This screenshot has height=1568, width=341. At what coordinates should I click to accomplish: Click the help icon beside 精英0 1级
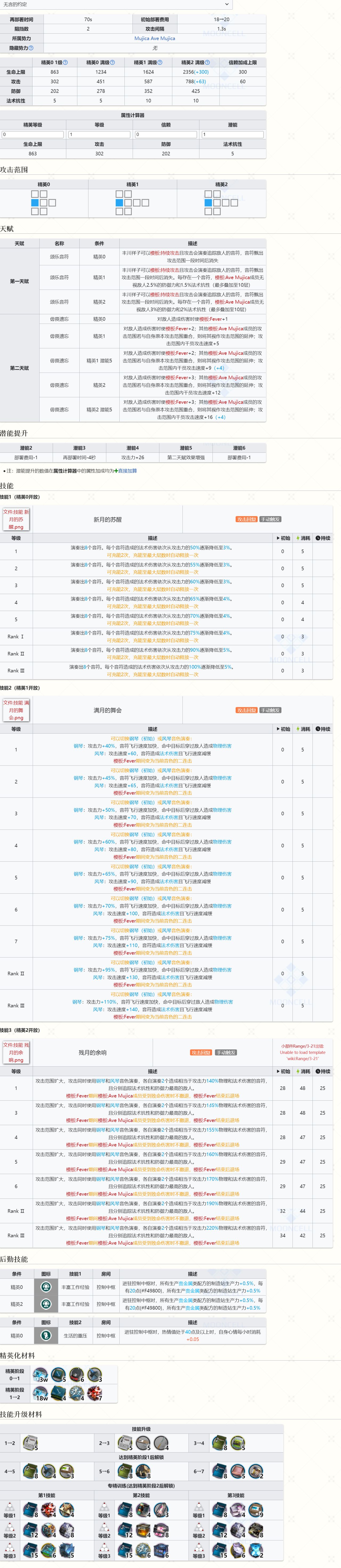(66, 62)
